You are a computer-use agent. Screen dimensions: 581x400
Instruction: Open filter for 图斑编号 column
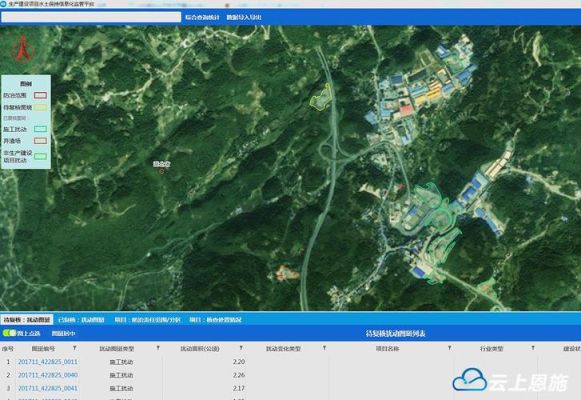(x=75, y=348)
